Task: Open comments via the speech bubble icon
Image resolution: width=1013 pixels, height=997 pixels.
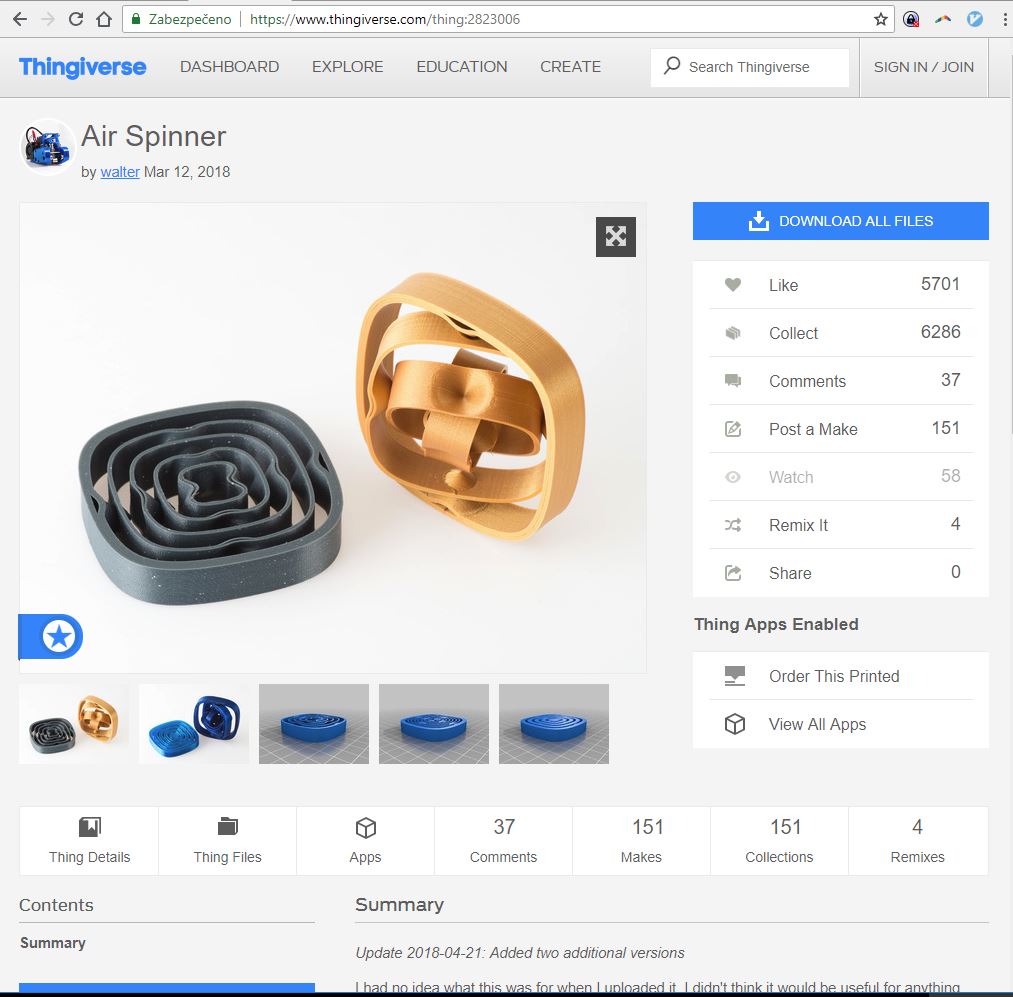Action: (733, 381)
